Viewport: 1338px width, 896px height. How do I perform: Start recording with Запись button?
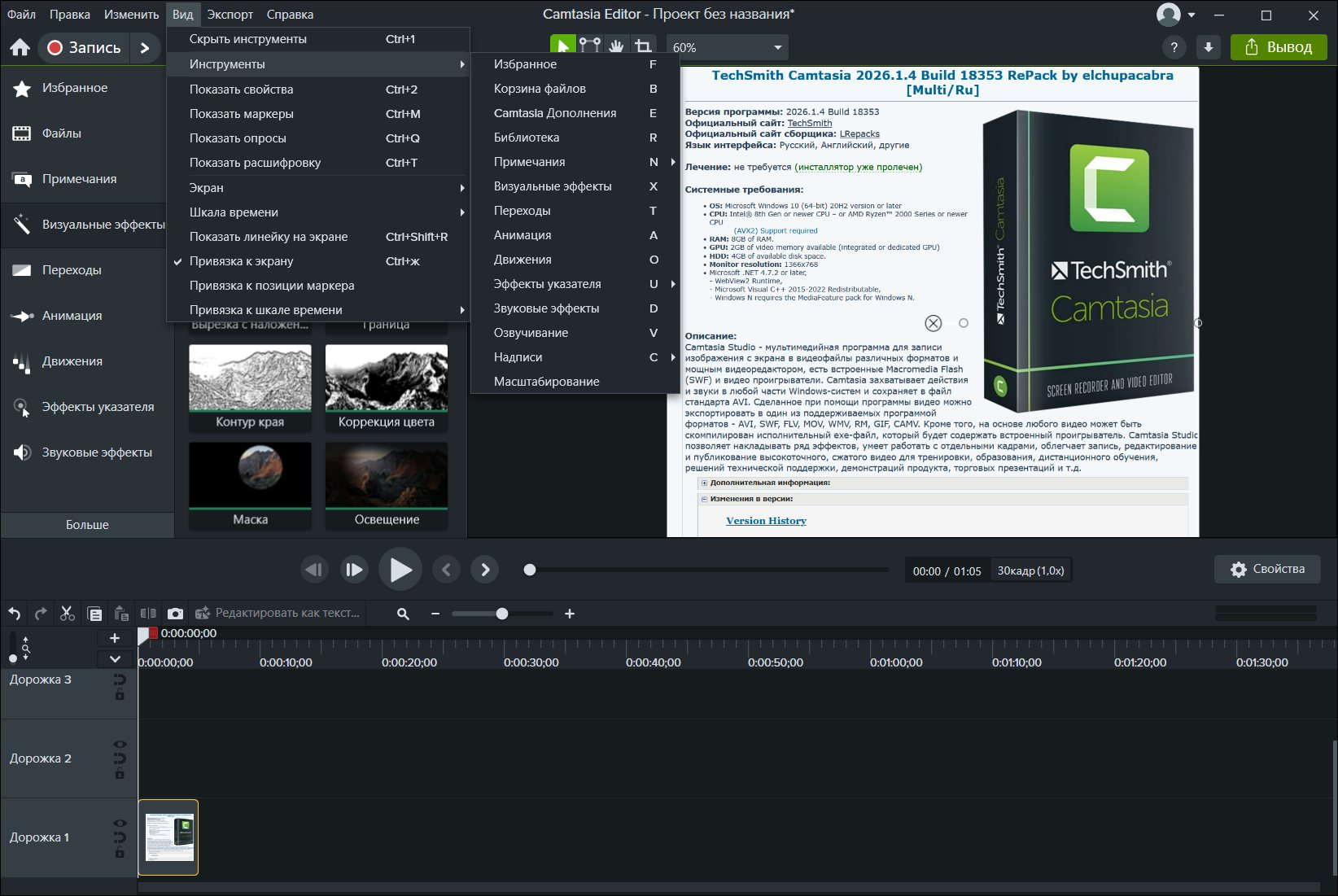[x=83, y=48]
